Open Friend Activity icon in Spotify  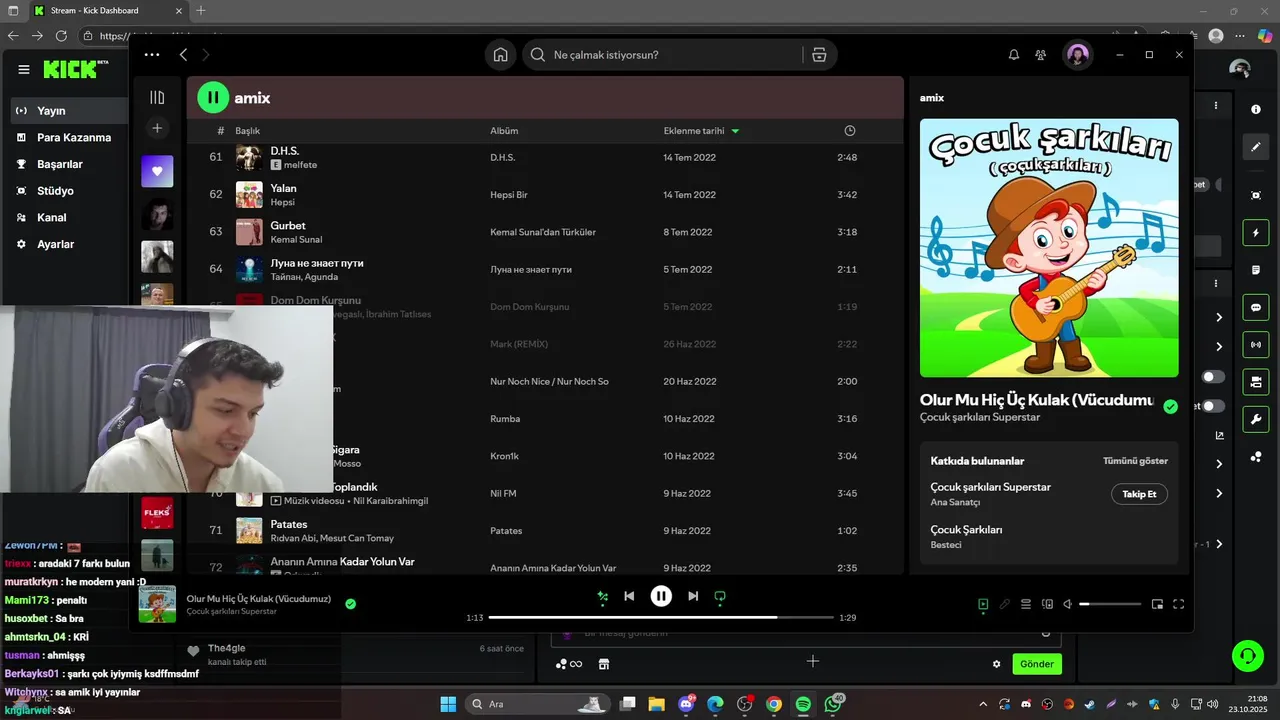pyautogui.click(x=1041, y=55)
